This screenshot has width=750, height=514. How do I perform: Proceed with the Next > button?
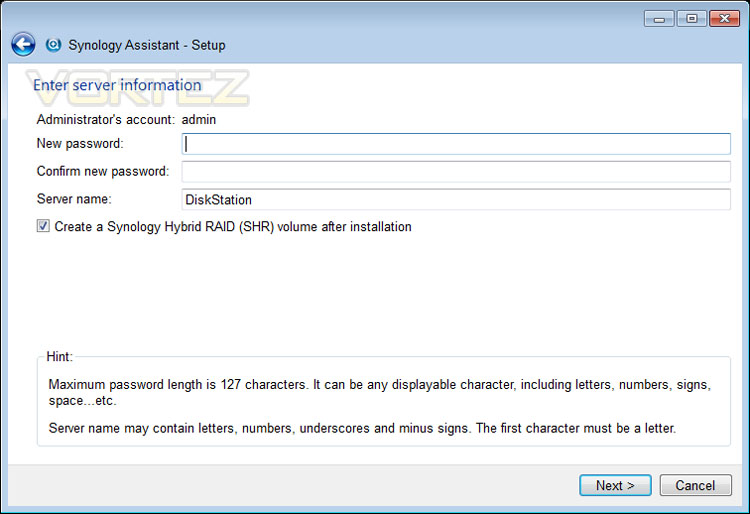pos(615,485)
